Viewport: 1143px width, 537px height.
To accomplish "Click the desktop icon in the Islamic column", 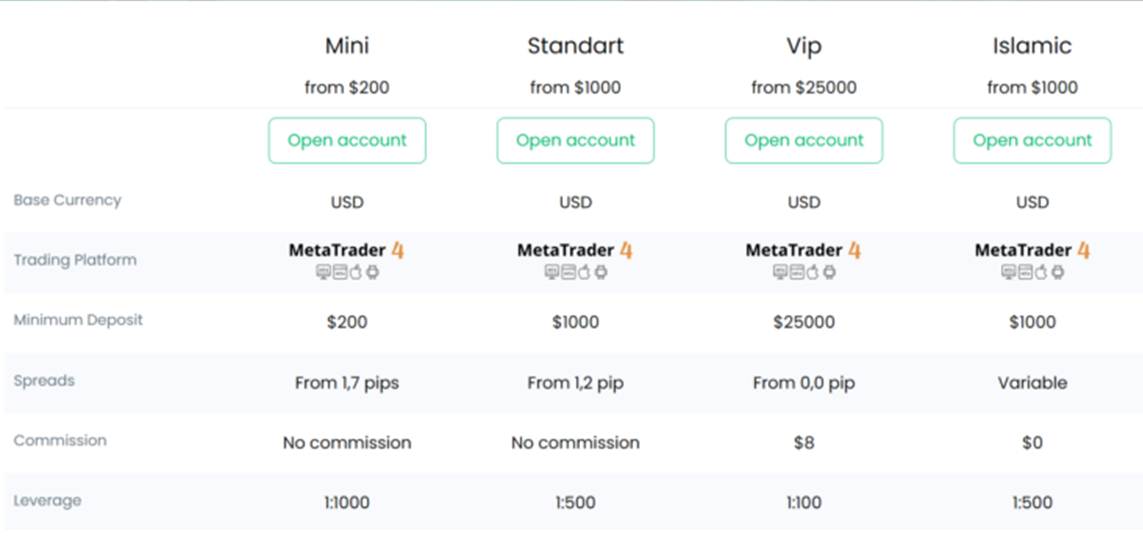I will (x=1008, y=272).
